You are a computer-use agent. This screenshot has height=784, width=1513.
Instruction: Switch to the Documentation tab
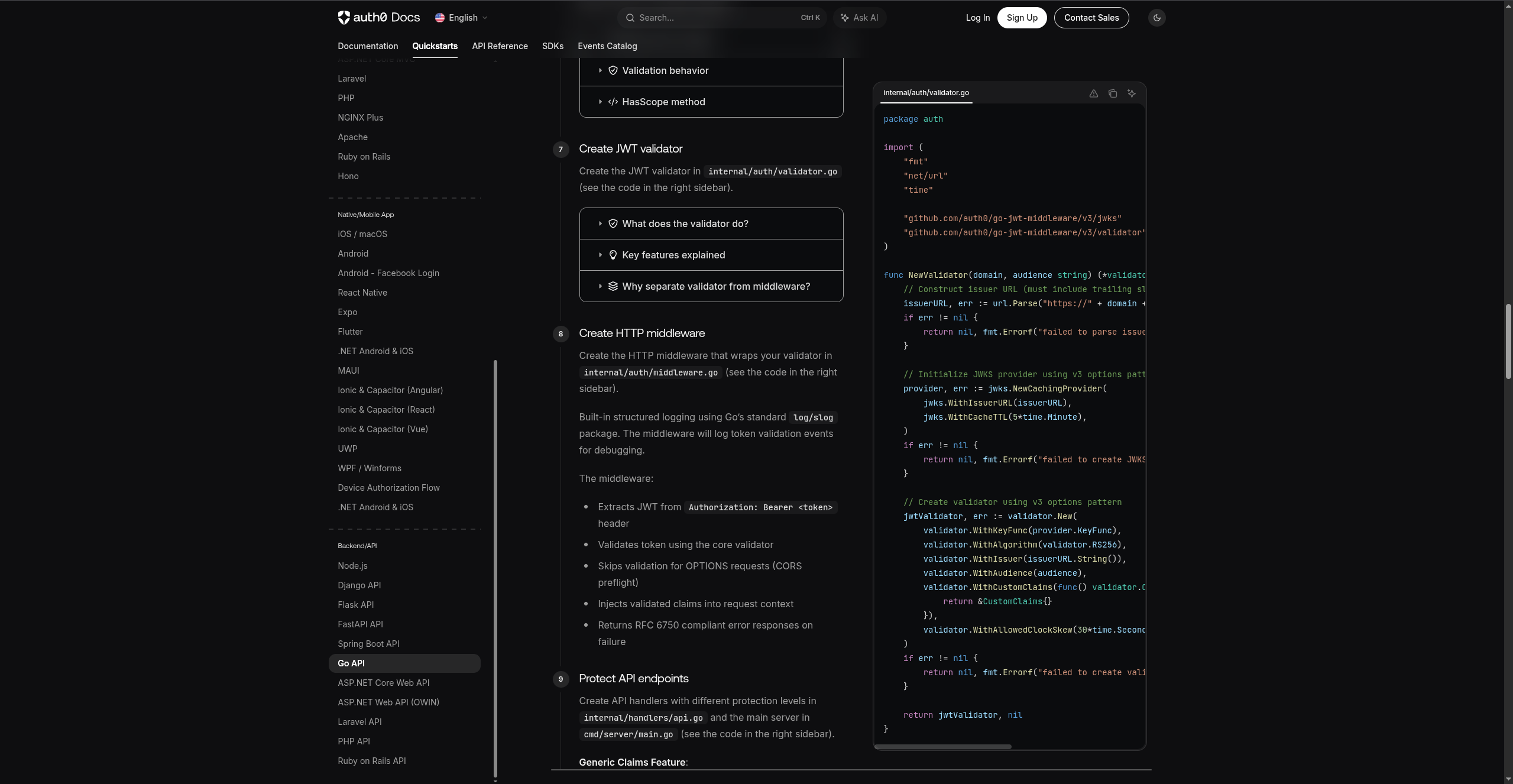[368, 46]
